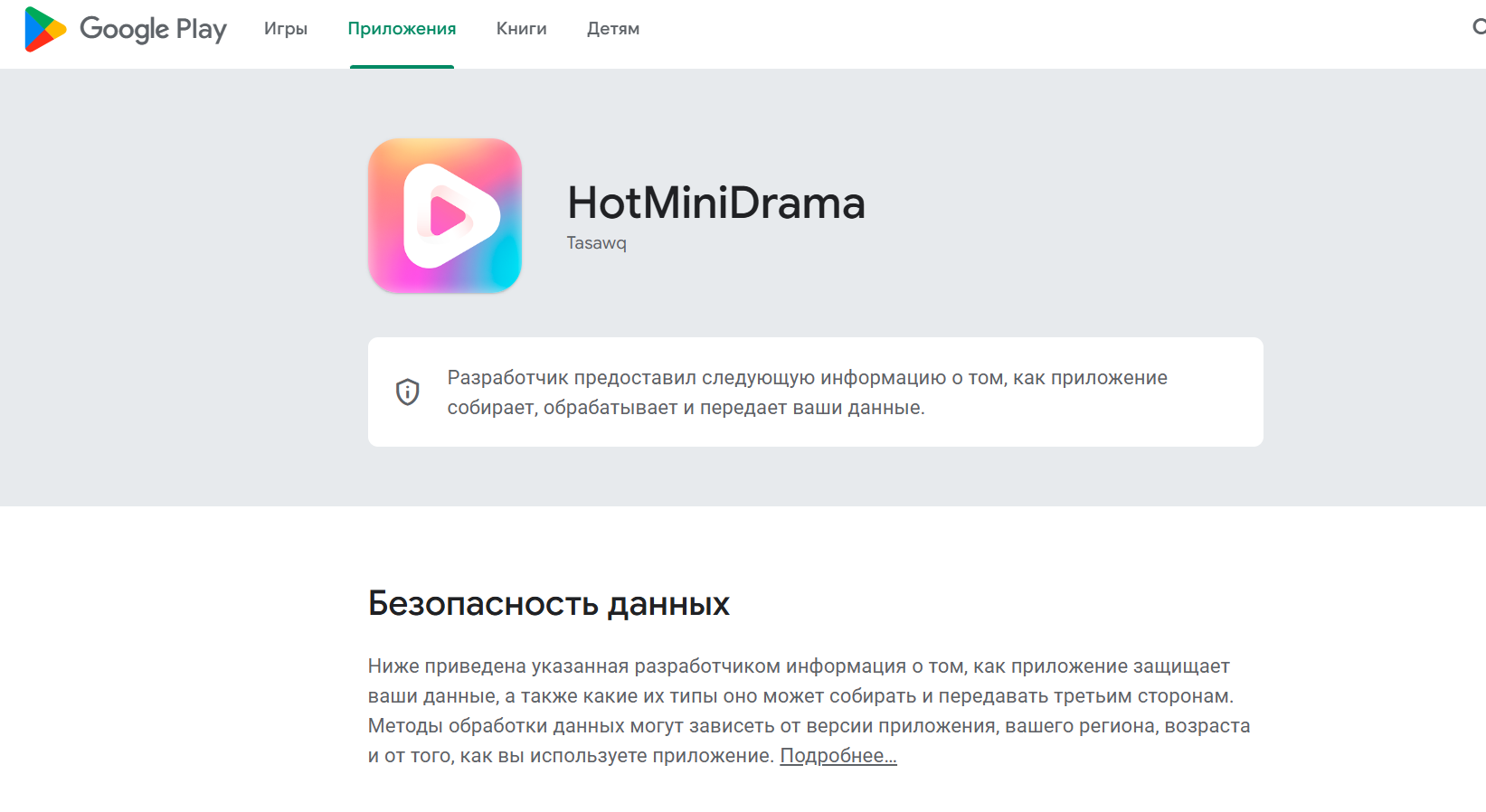The height and width of the screenshot is (812, 1486).
Task: Click the HotMiniDrama app icon
Action: coord(445,215)
